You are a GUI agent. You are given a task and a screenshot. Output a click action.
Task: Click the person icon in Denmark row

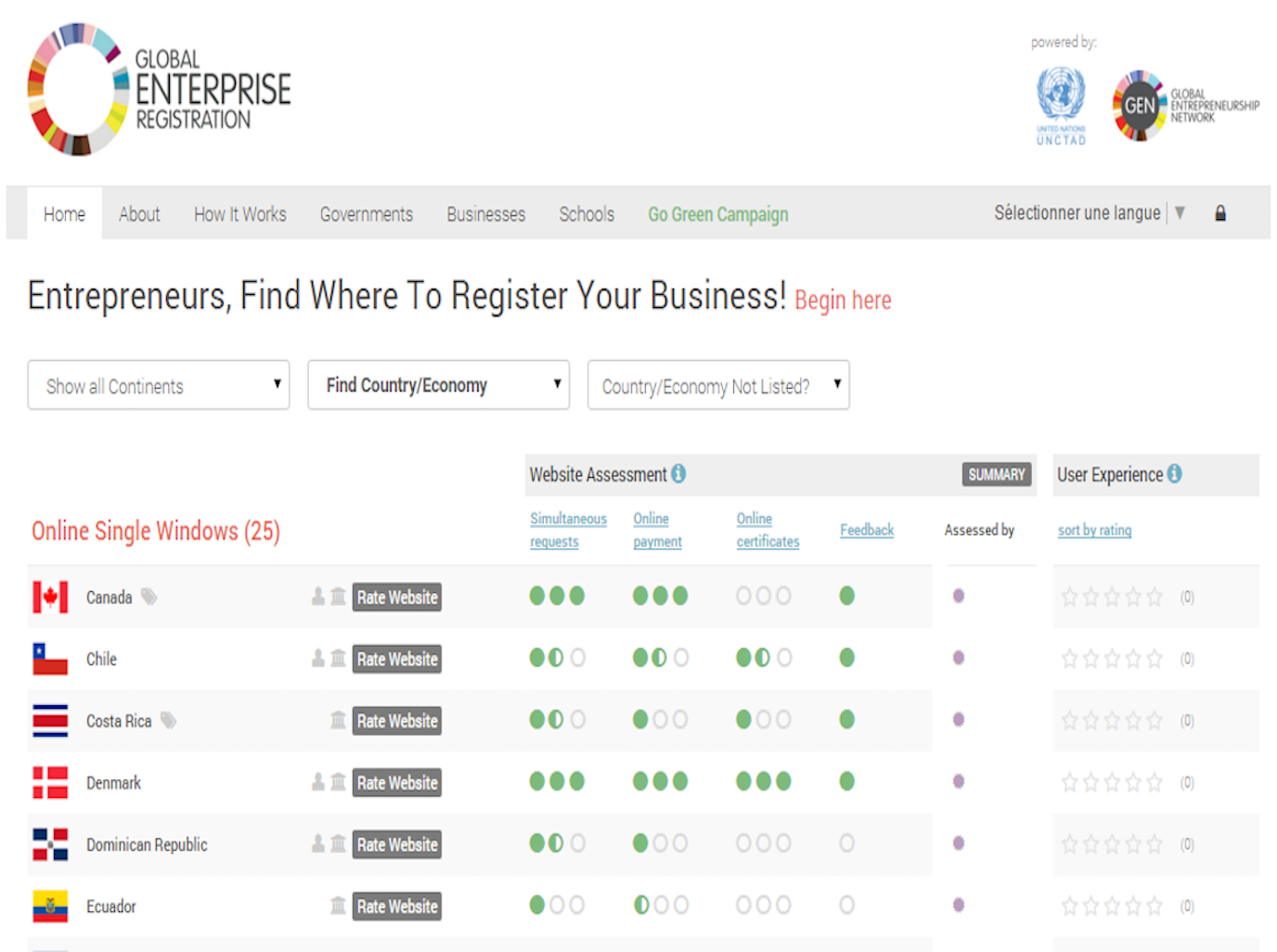click(318, 782)
